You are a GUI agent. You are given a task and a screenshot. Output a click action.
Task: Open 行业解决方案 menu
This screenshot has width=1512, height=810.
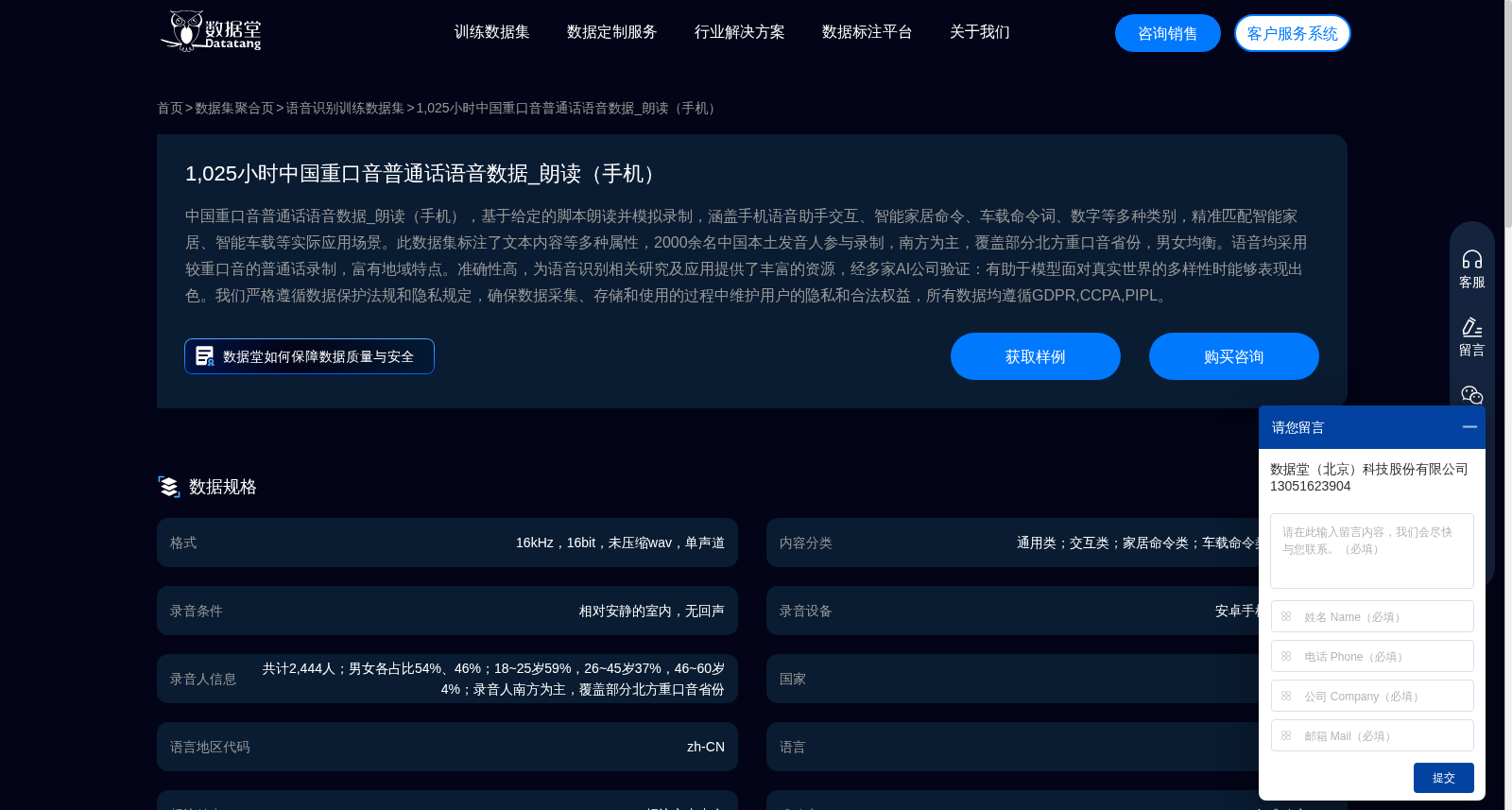[739, 32]
